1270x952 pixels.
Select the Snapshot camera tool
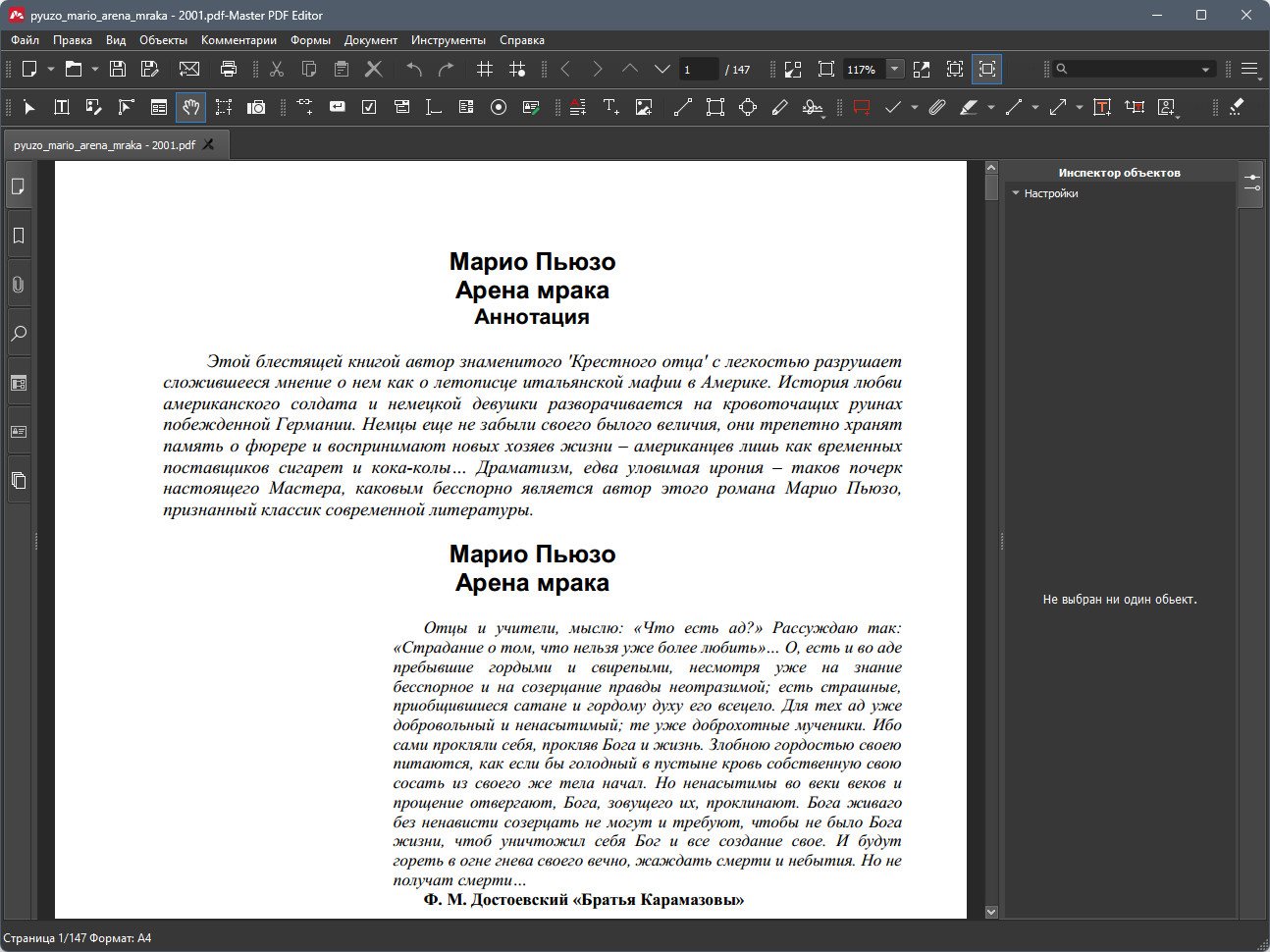click(x=256, y=107)
